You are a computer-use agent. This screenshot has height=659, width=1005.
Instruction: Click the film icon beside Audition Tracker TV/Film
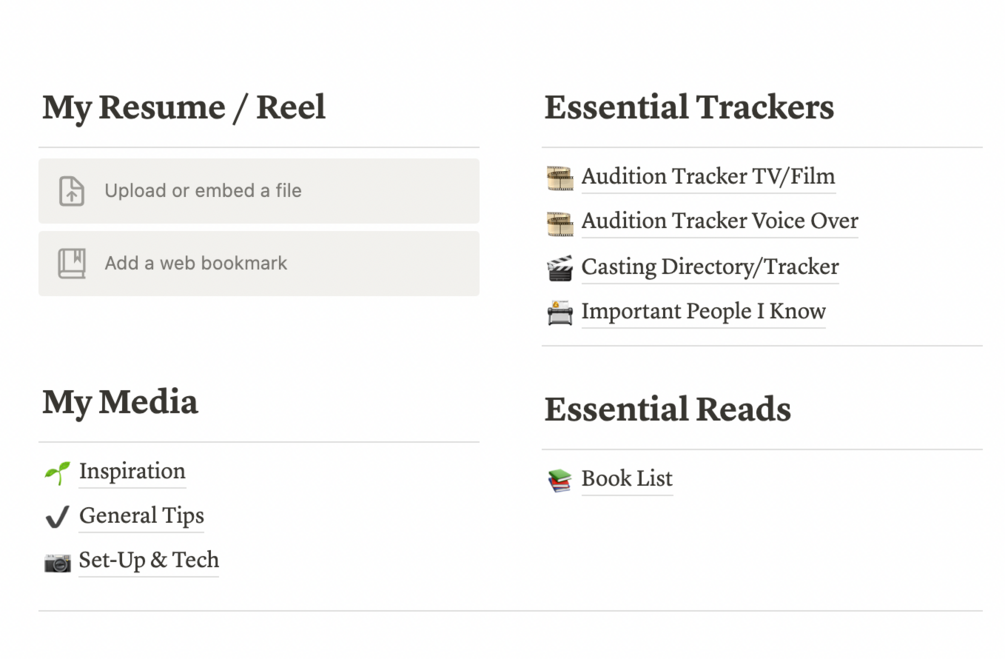pos(560,178)
